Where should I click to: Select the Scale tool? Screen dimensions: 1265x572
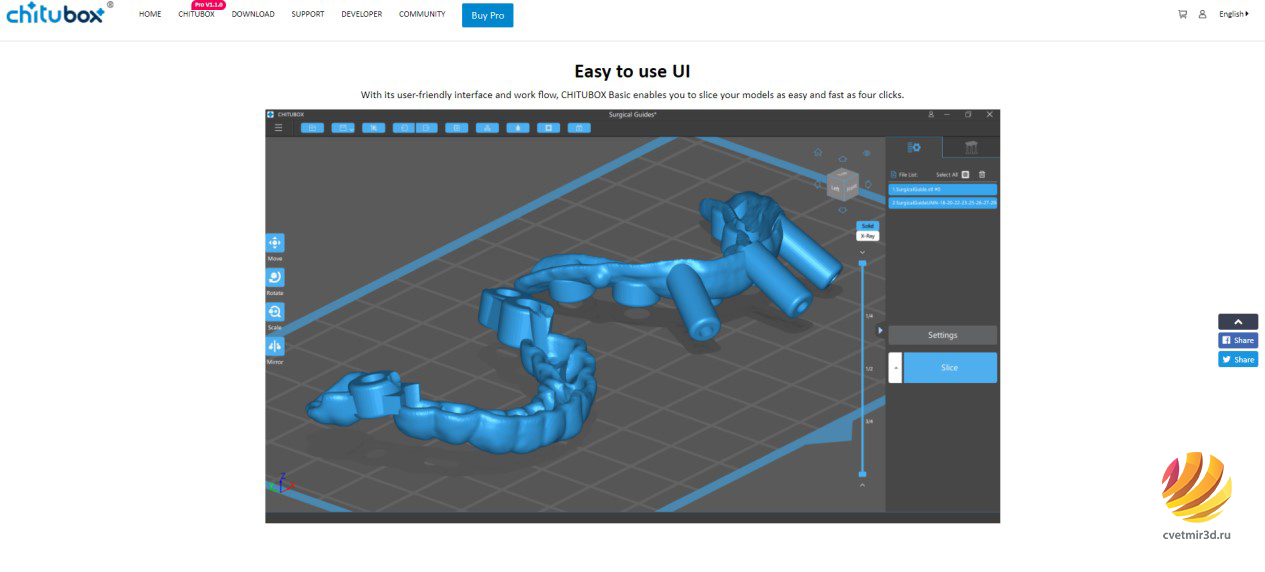[275, 312]
